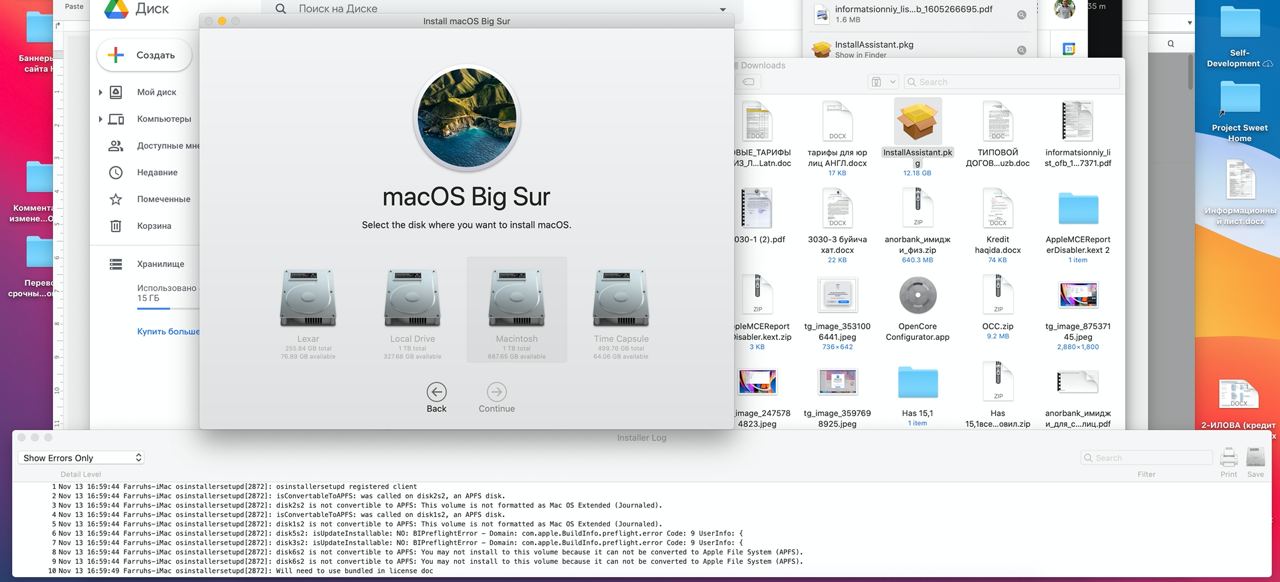Expand the Компьютеры tree arrow

(x=101, y=119)
